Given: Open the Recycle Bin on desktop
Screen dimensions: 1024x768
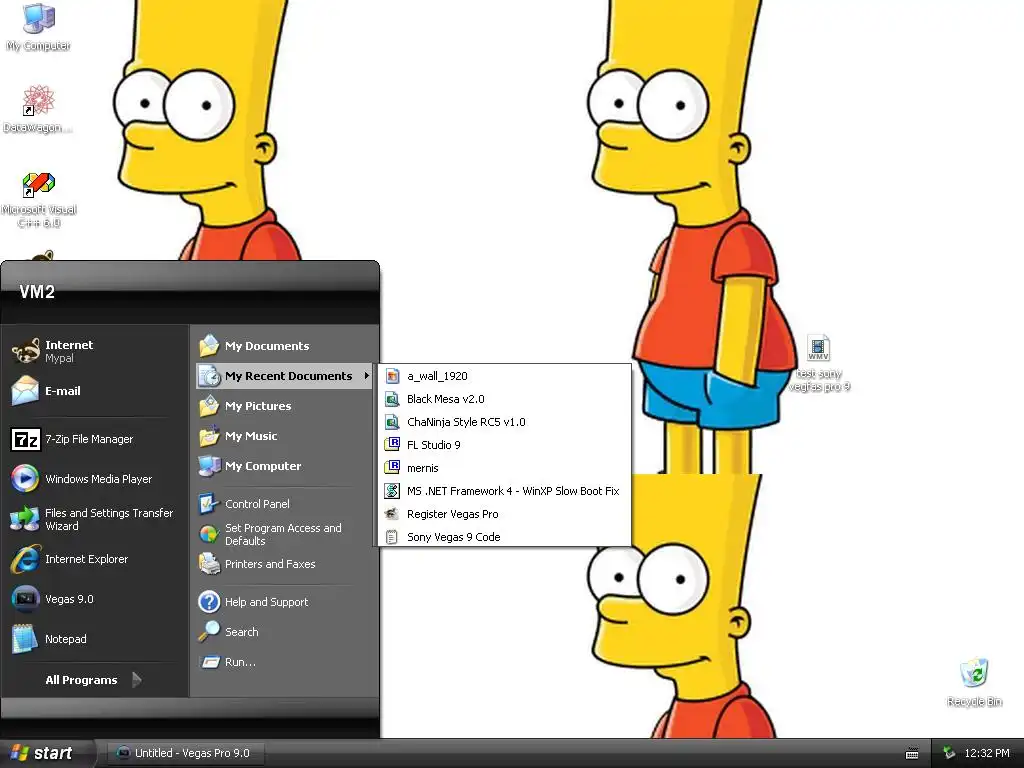Looking at the screenshot, I should [974, 682].
